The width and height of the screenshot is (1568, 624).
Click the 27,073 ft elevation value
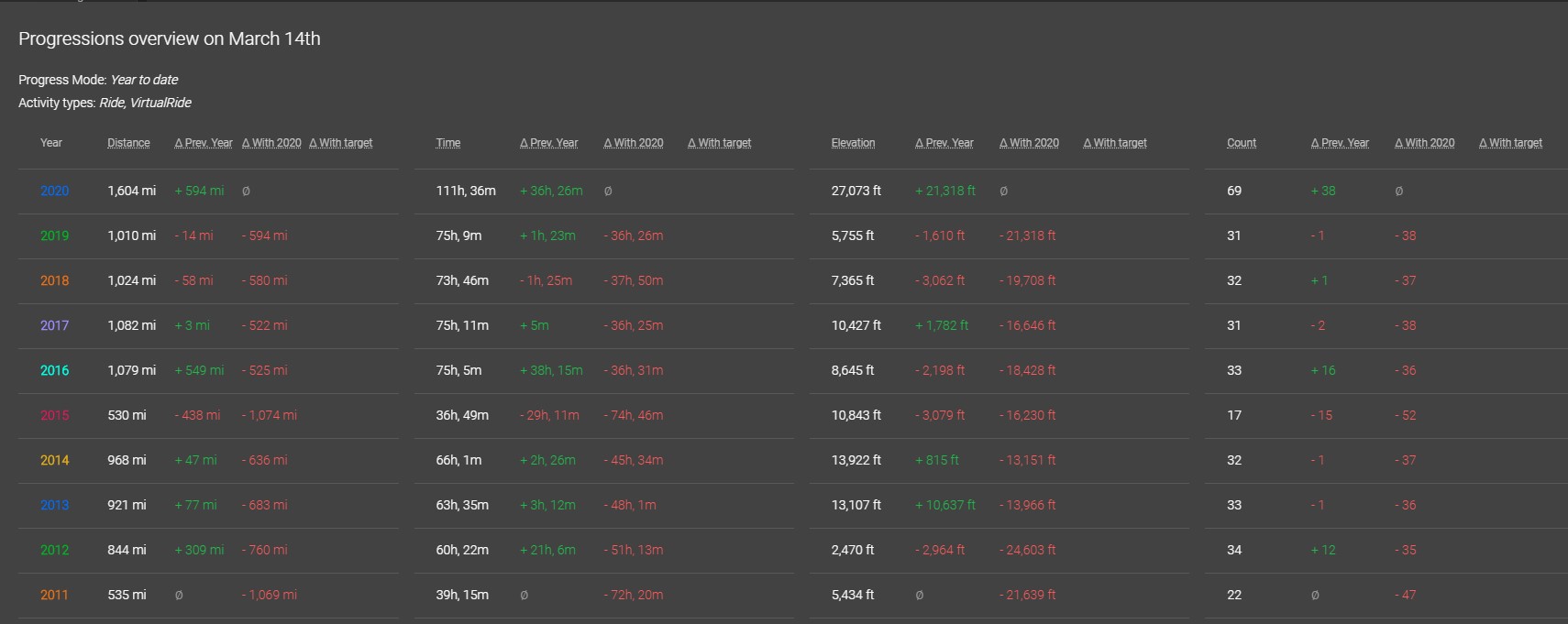[856, 191]
